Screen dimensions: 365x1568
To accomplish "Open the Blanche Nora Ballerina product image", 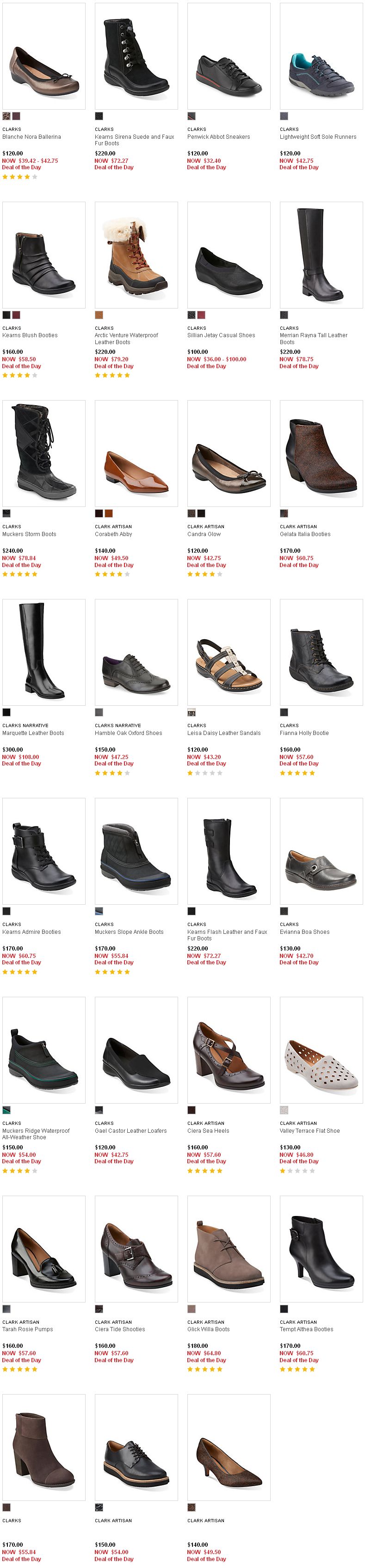I will [44, 56].
